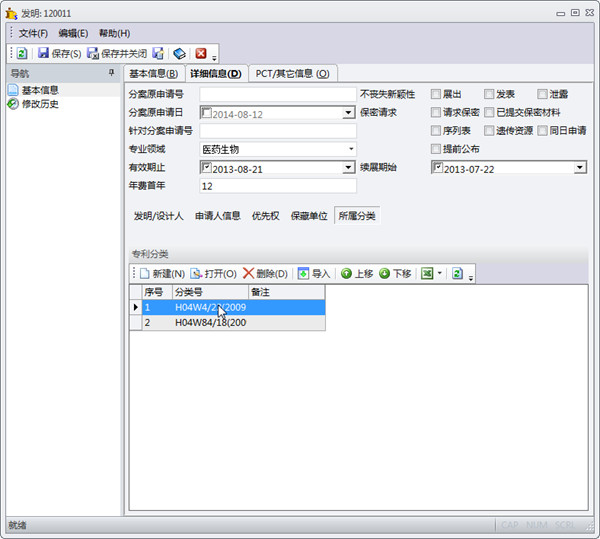
Task: Click 新建(N) new classification icon
Action: (144, 274)
